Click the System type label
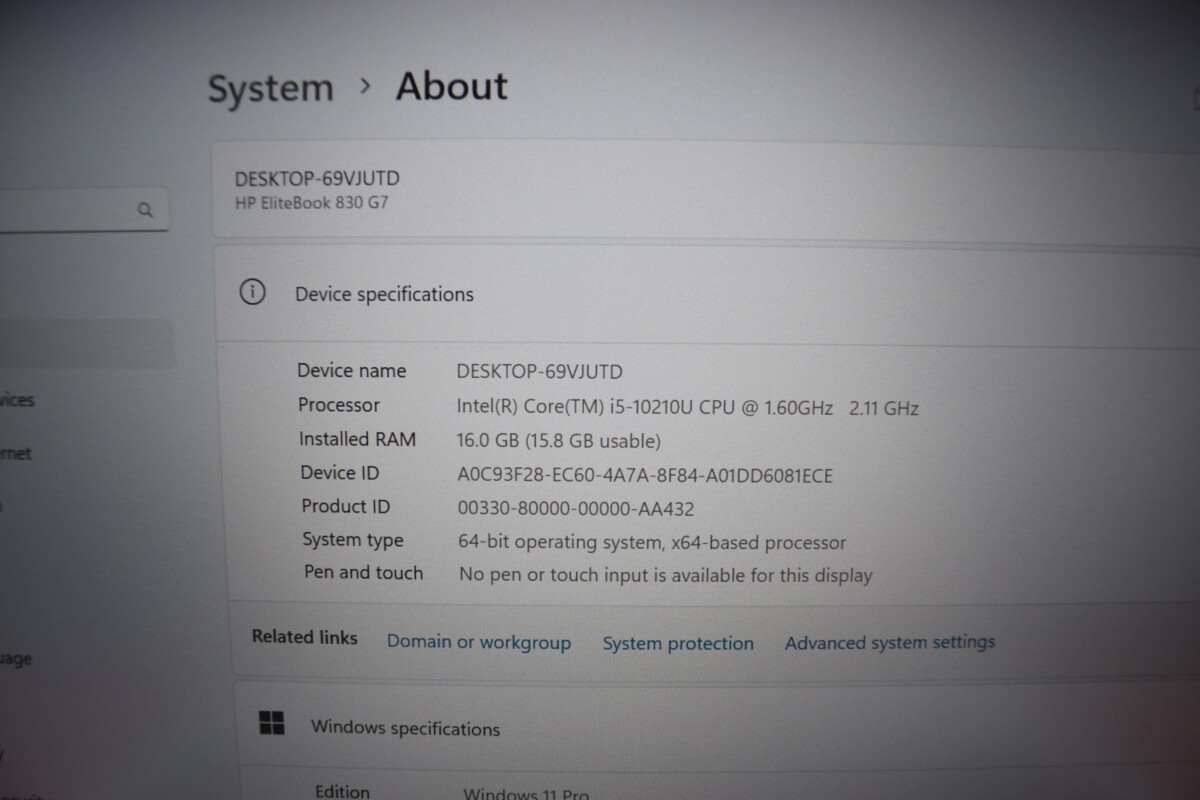The image size is (1200, 800). 353,540
